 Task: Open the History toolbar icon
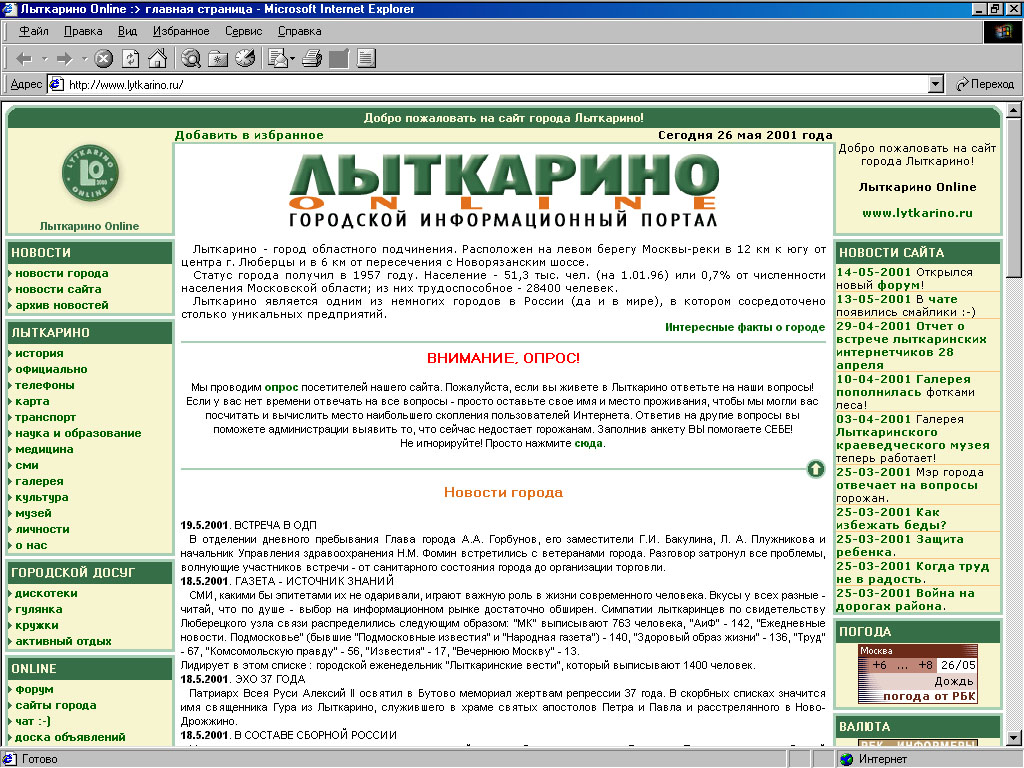click(x=244, y=59)
